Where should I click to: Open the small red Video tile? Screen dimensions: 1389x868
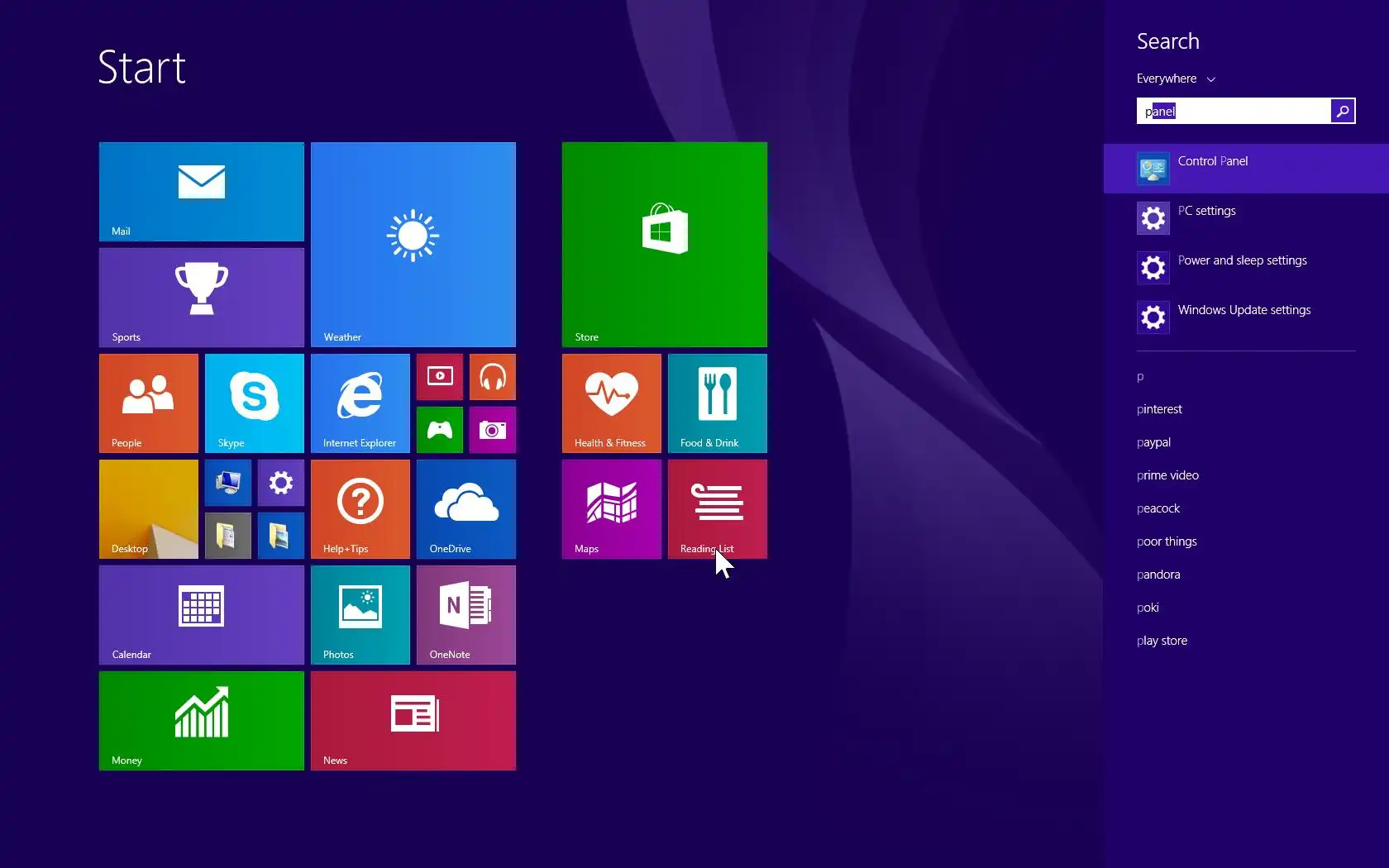(x=440, y=377)
